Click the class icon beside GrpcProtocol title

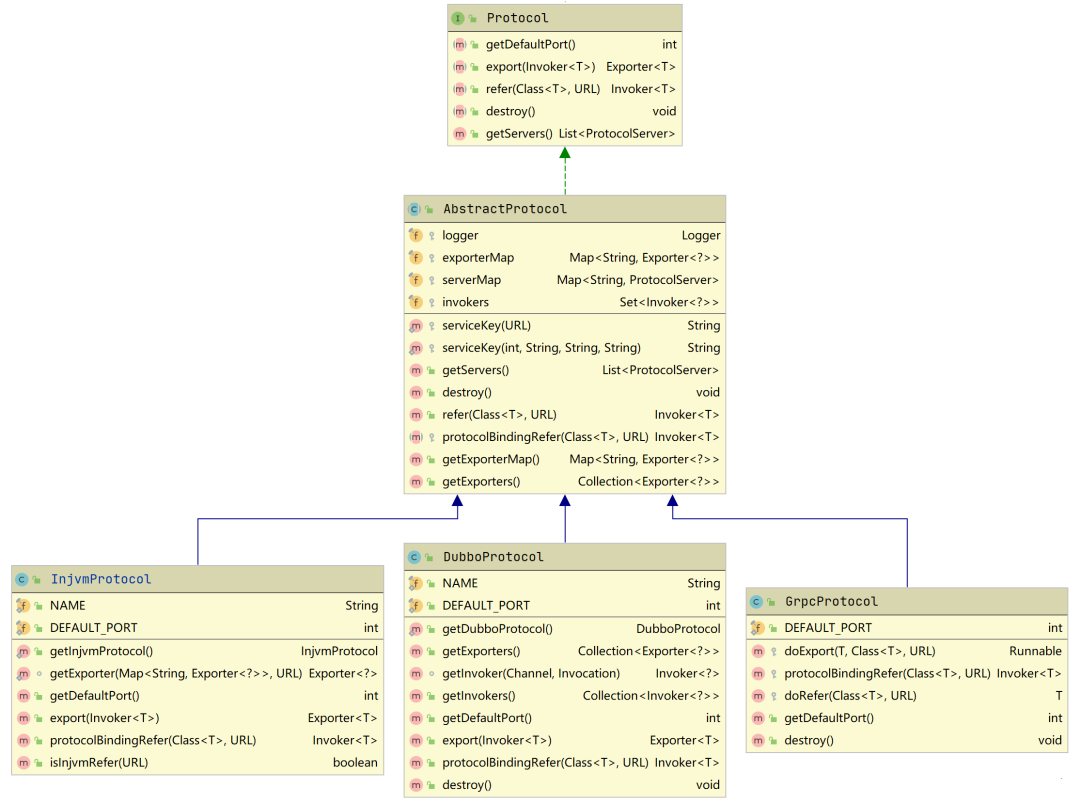[756, 602]
